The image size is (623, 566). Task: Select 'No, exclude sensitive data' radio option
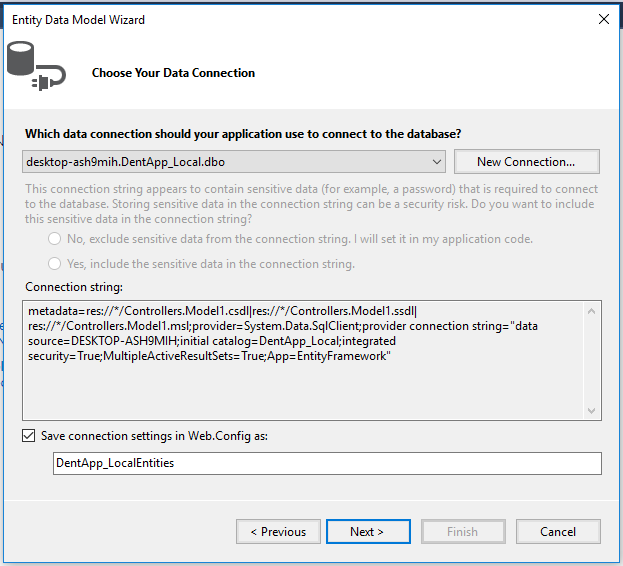pyautogui.click(x=54, y=240)
